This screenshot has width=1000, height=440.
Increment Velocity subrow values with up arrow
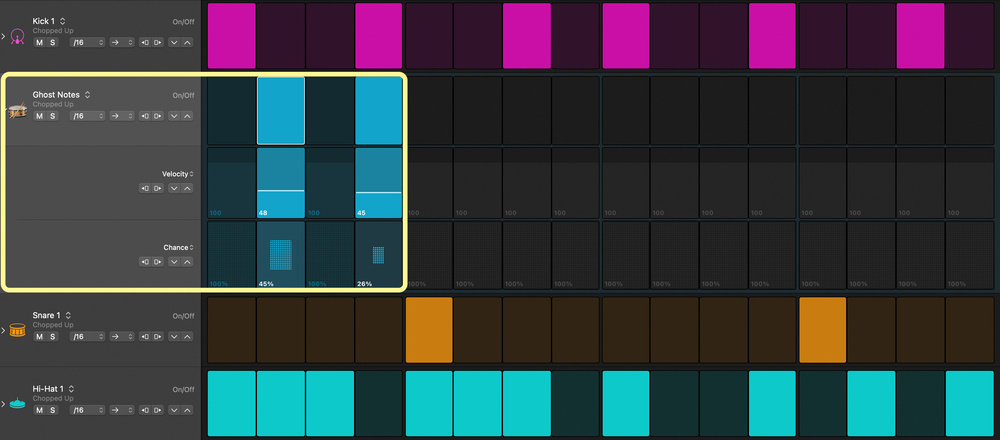point(188,188)
